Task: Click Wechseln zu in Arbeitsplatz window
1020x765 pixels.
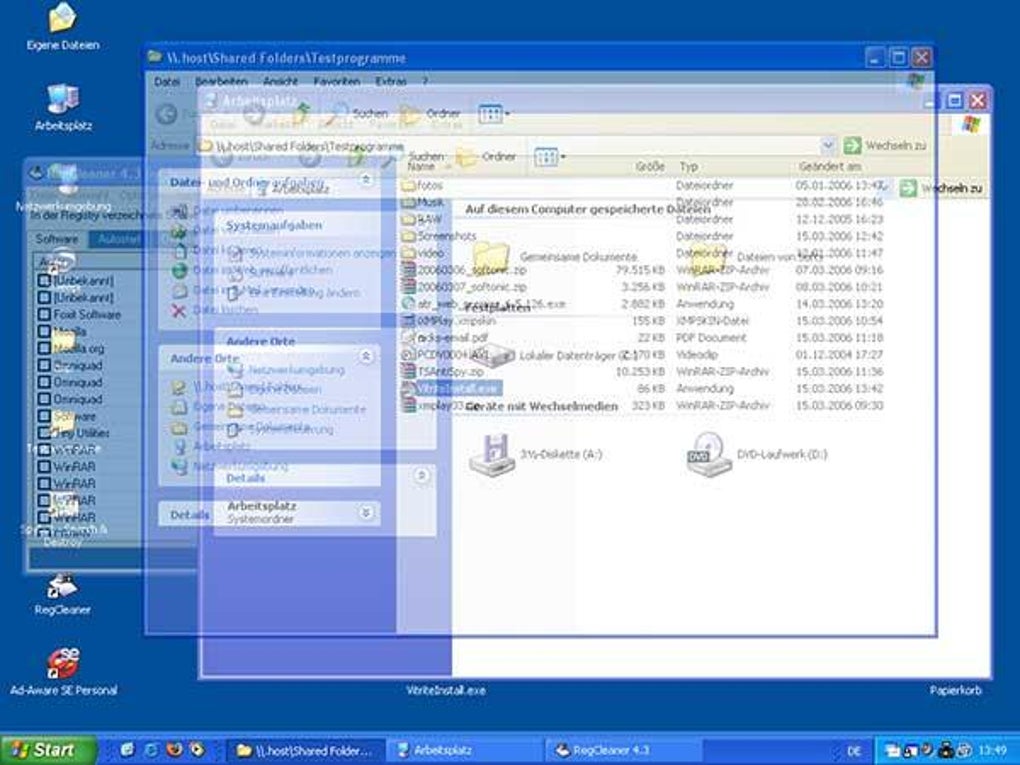Action: pyautogui.click(x=941, y=188)
